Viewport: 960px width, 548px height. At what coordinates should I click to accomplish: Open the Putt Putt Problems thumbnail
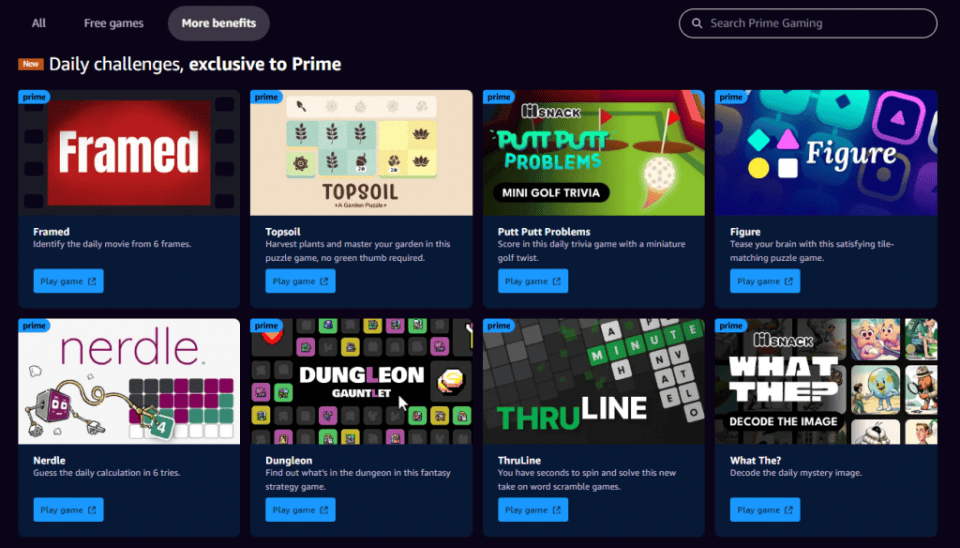[x=594, y=152]
